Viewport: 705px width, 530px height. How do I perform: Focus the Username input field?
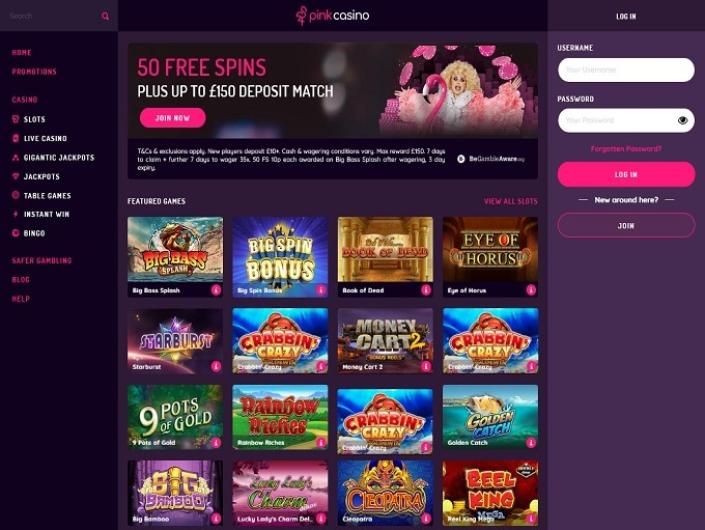click(x=626, y=70)
